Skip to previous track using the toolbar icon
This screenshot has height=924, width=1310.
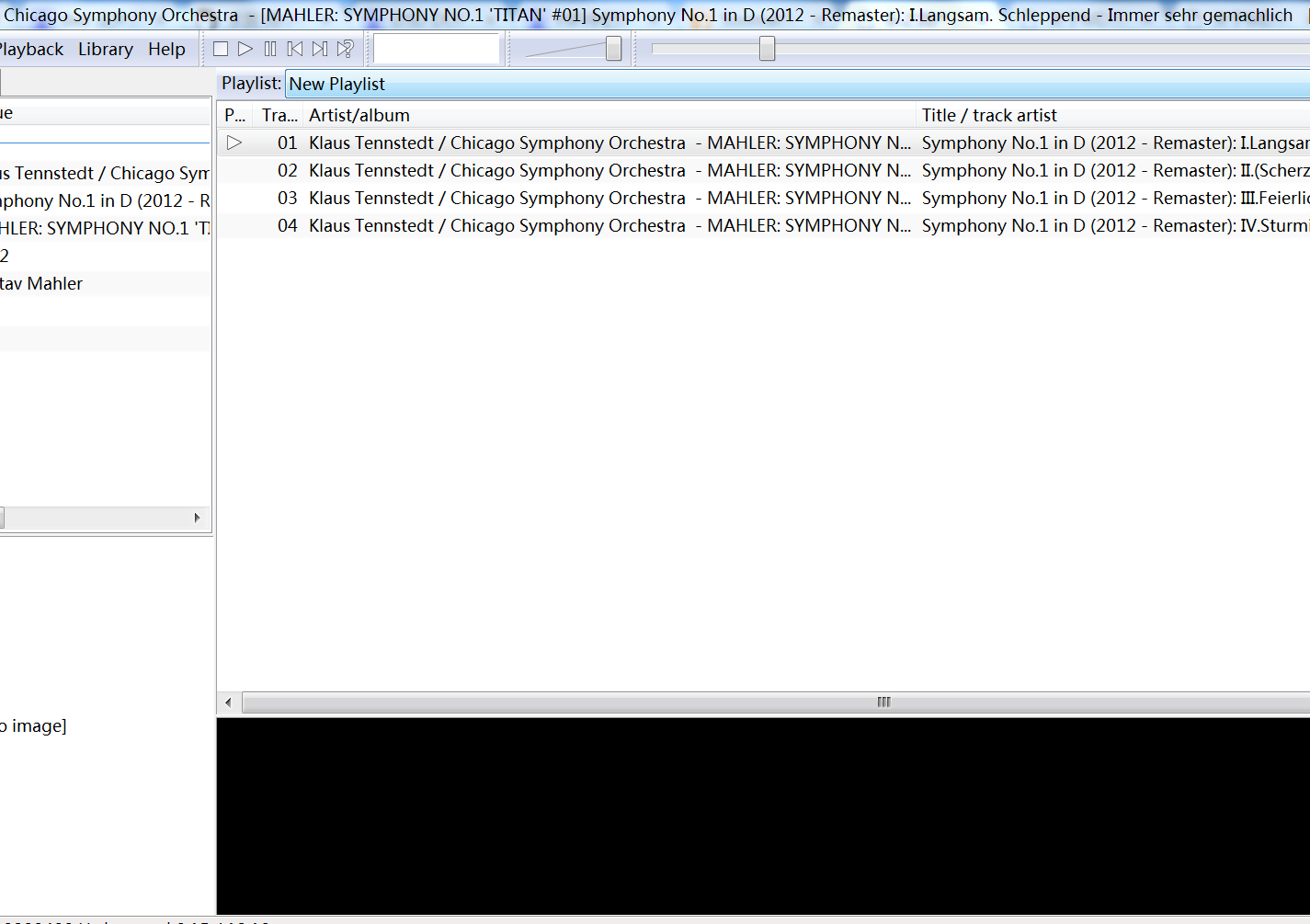294,49
